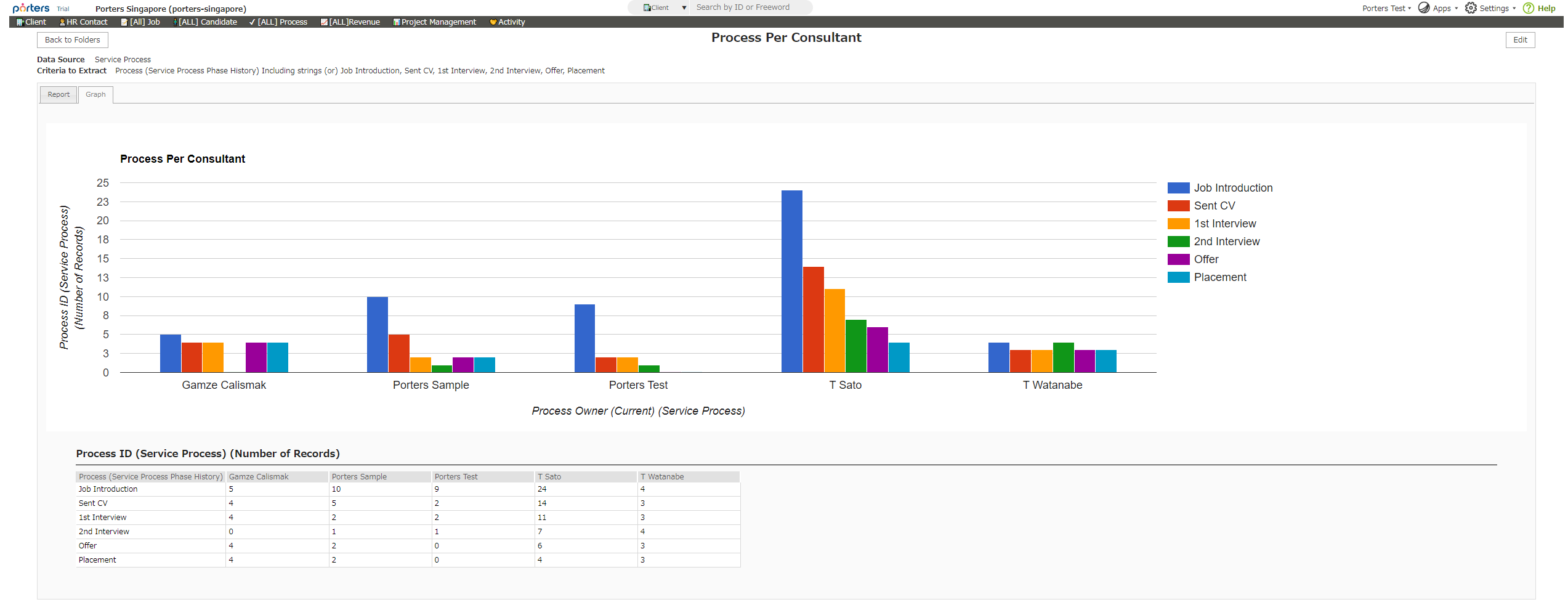
Task: Open [ALL] Candidate using the candidate icon
Action: pyautogui.click(x=176, y=22)
